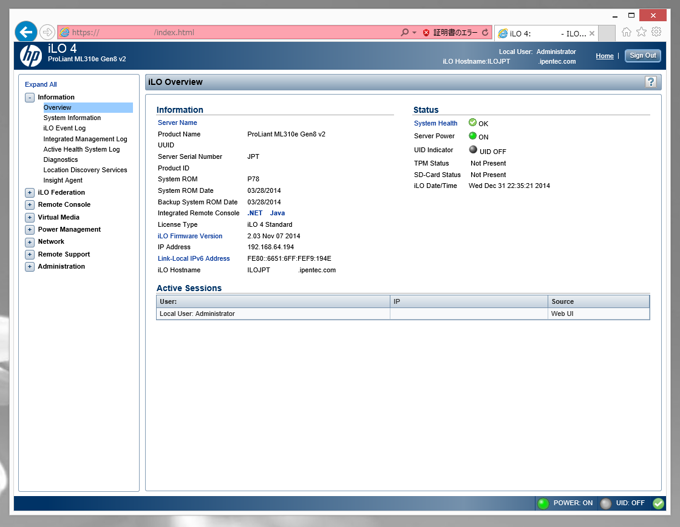This screenshot has width=680, height=527.
Task: Collapse the Information tree node
Action: pyautogui.click(x=29, y=98)
